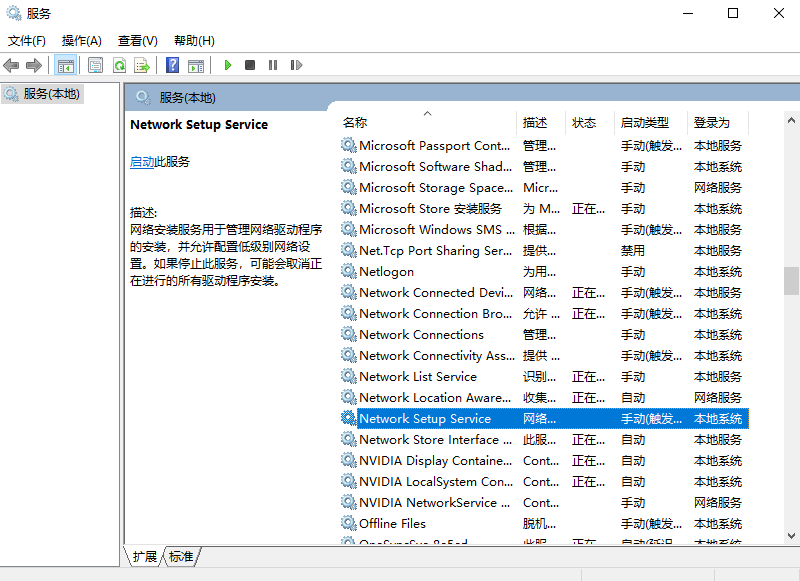Open Properties from the toolbar icon
Screen dimensions: 800x581
point(94,65)
